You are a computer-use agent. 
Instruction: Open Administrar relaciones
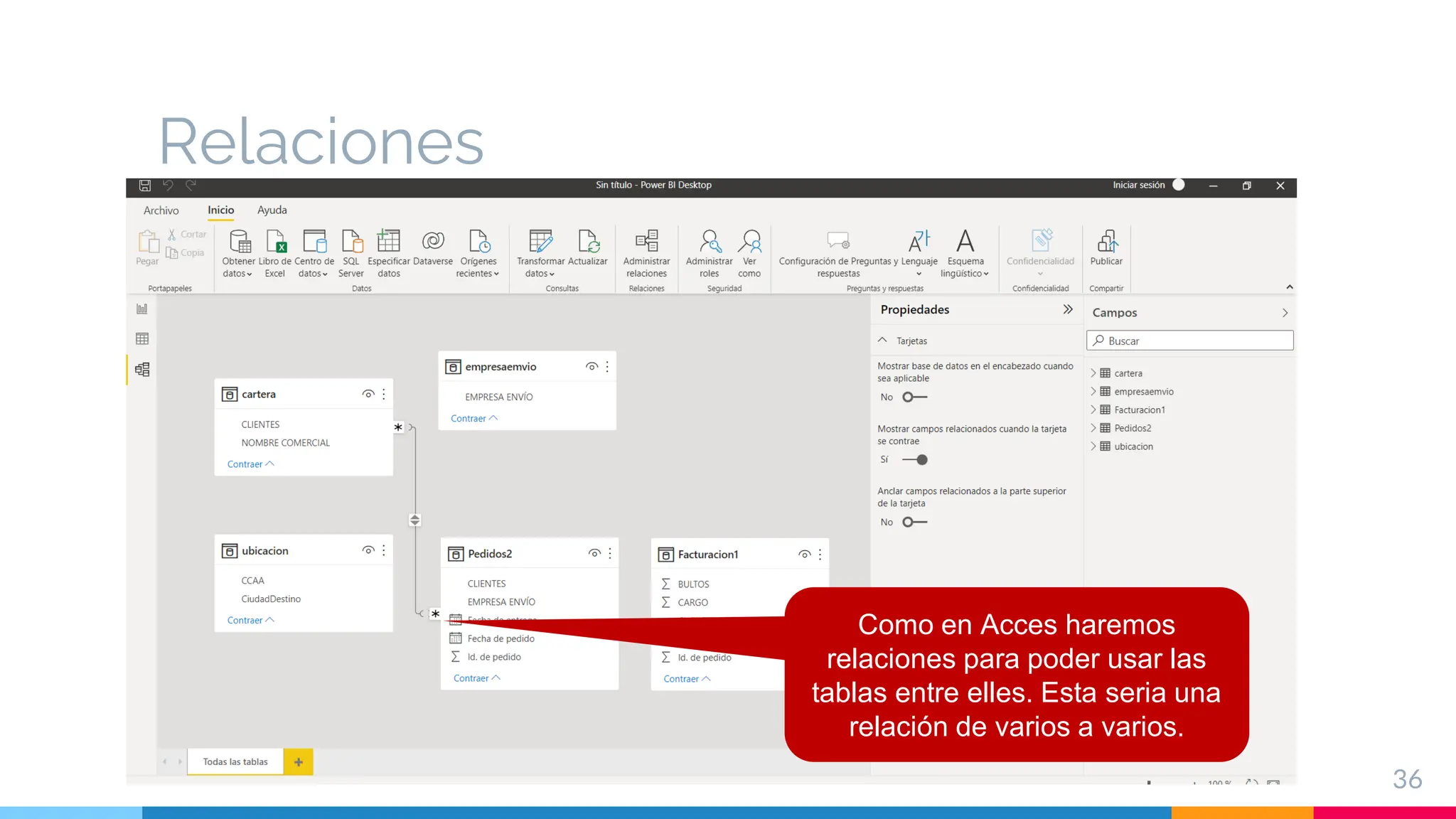[x=647, y=253]
